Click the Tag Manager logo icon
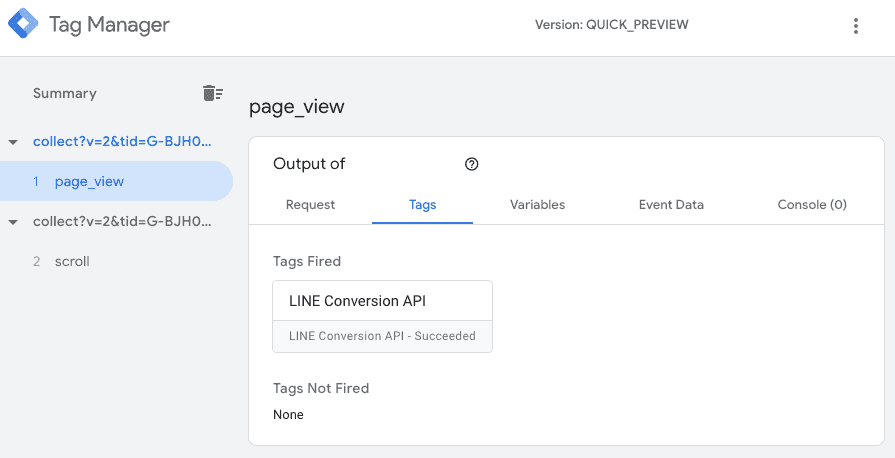This screenshot has width=895, height=458. (23, 24)
